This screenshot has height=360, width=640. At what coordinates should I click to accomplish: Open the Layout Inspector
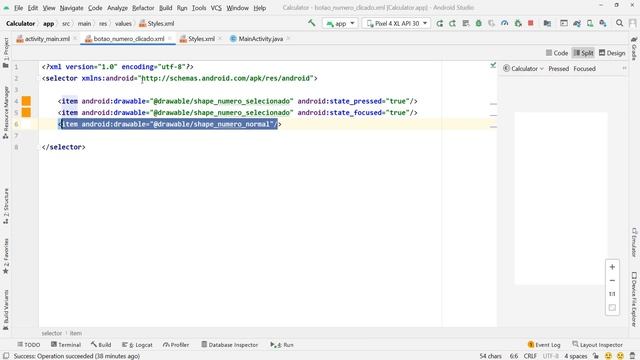(598, 345)
